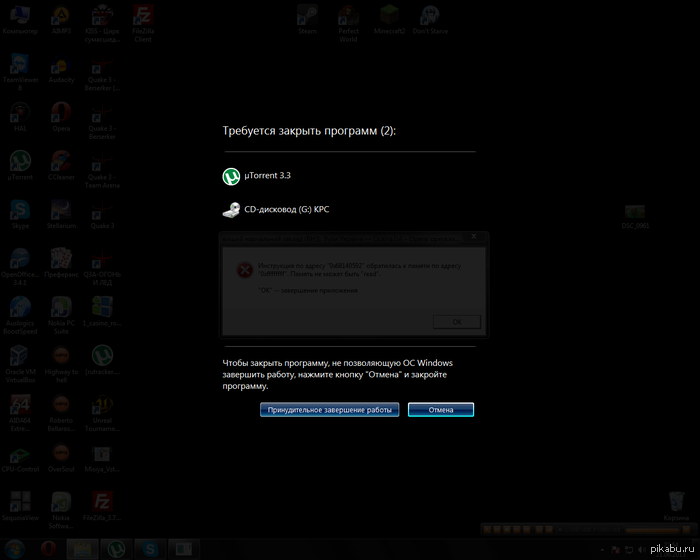
Task: Click the Отмена button
Action: tap(441, 410)
